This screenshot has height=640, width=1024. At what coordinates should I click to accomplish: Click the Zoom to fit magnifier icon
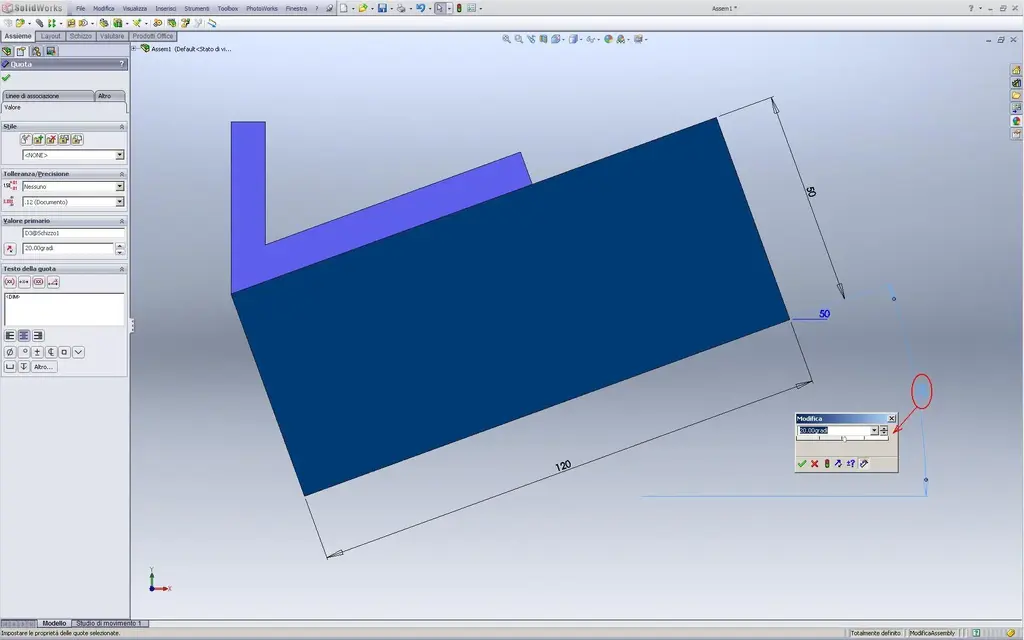506,39
